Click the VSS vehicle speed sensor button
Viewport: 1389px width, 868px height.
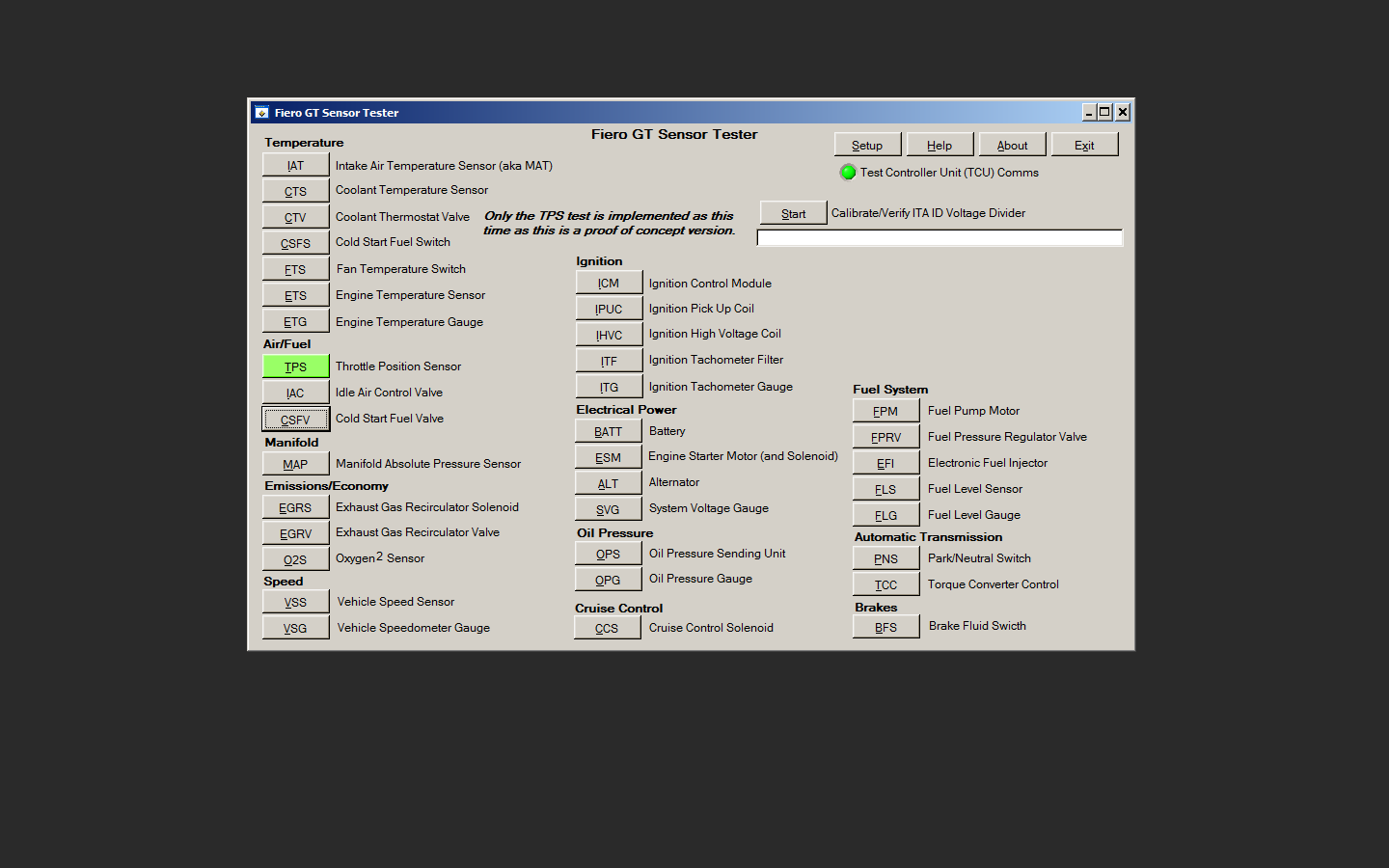click(x=295, y=602)
